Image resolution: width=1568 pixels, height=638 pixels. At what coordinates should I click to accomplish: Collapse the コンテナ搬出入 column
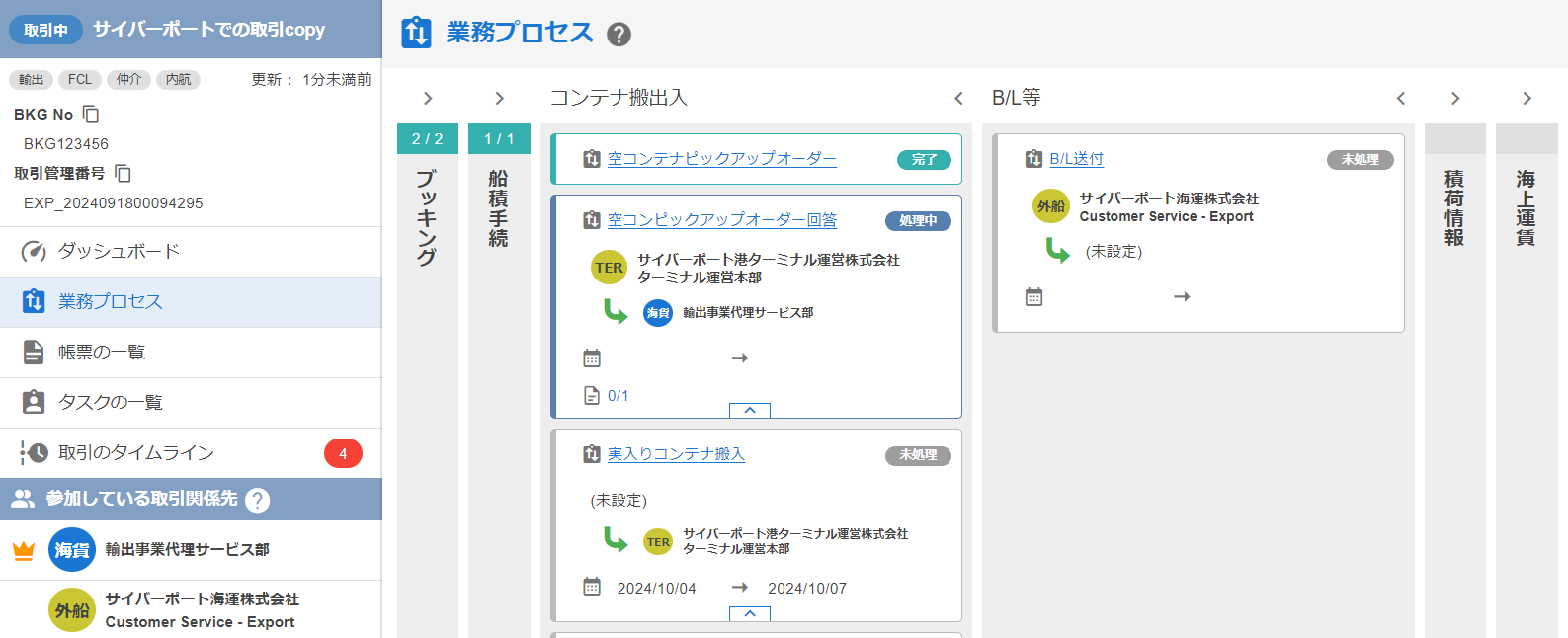(958, 99)
